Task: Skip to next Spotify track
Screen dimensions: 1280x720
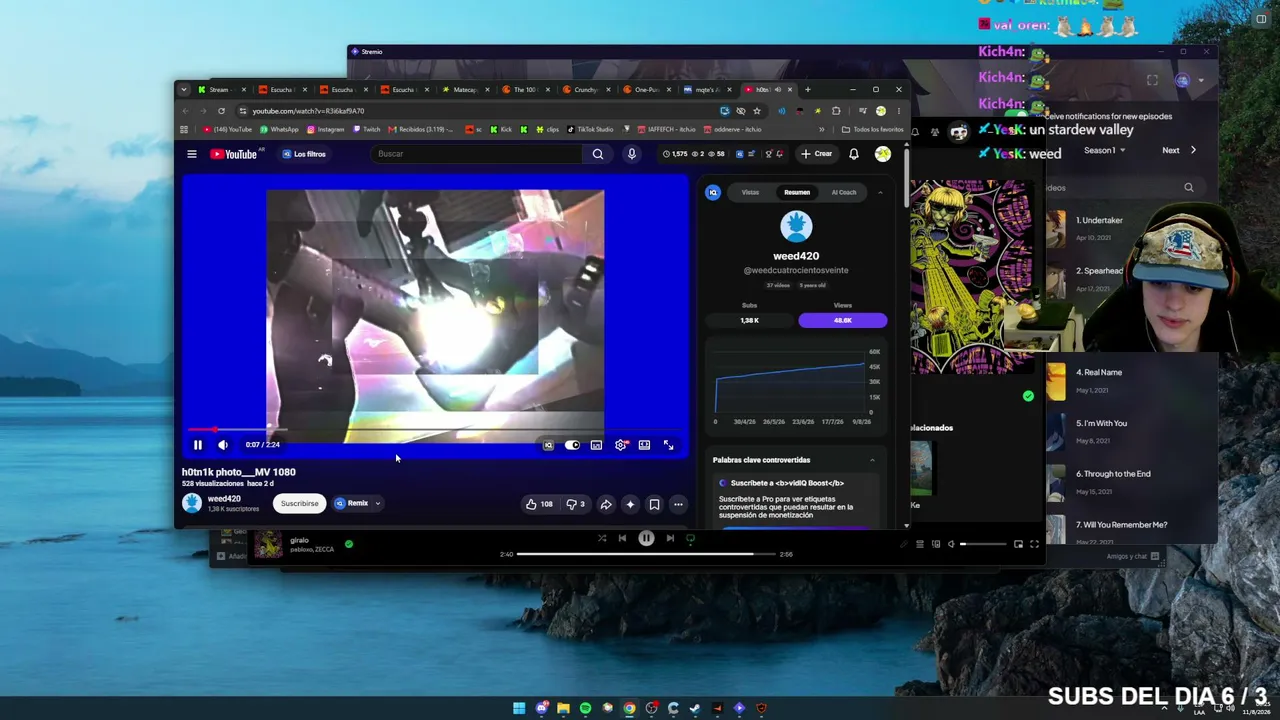Action: click(x=670, y=538)
